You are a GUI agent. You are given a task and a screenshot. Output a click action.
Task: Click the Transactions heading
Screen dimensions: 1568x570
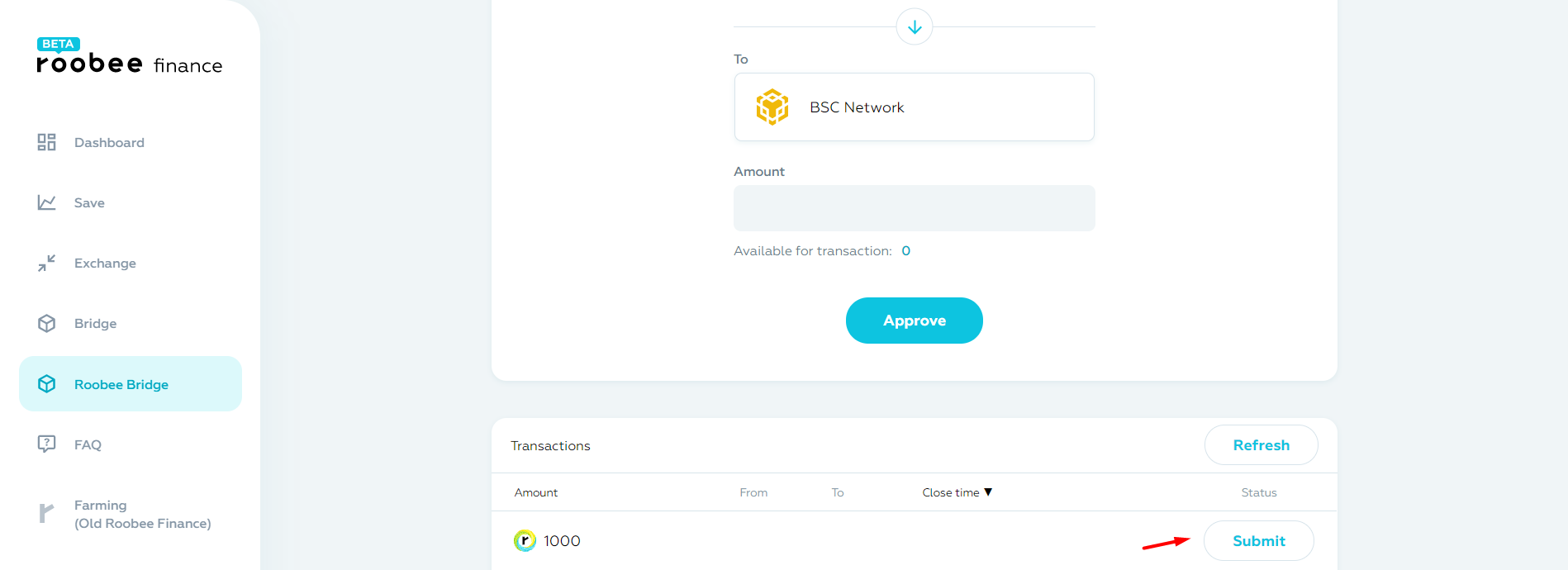(x=550, y=446)
